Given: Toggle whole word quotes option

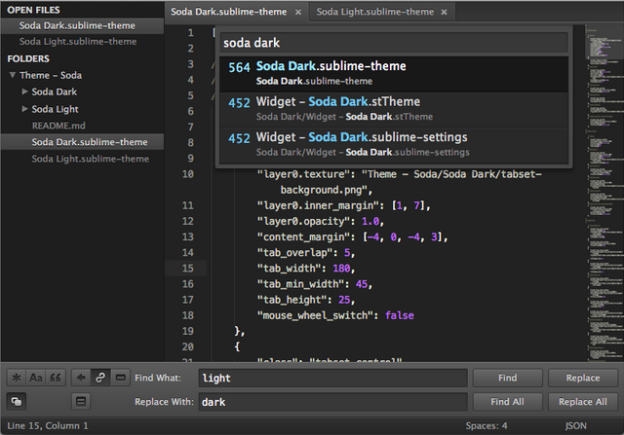Looking at the screenshot, I should point(55,377).
